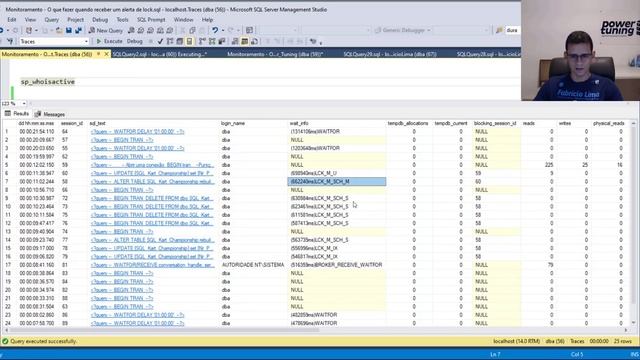Click the New Query toolbar button

tap(106, 30)
